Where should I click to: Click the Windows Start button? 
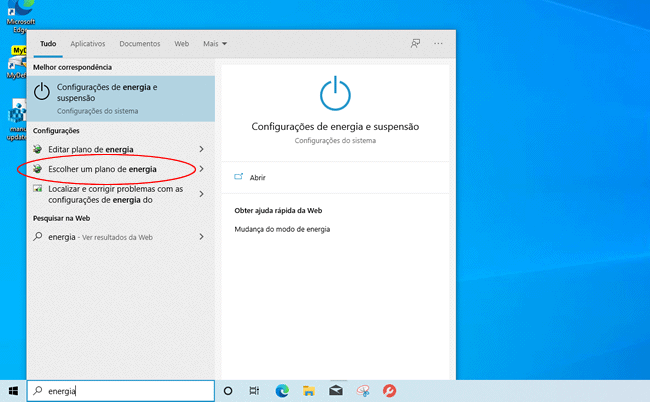click(x=13, y=391)
